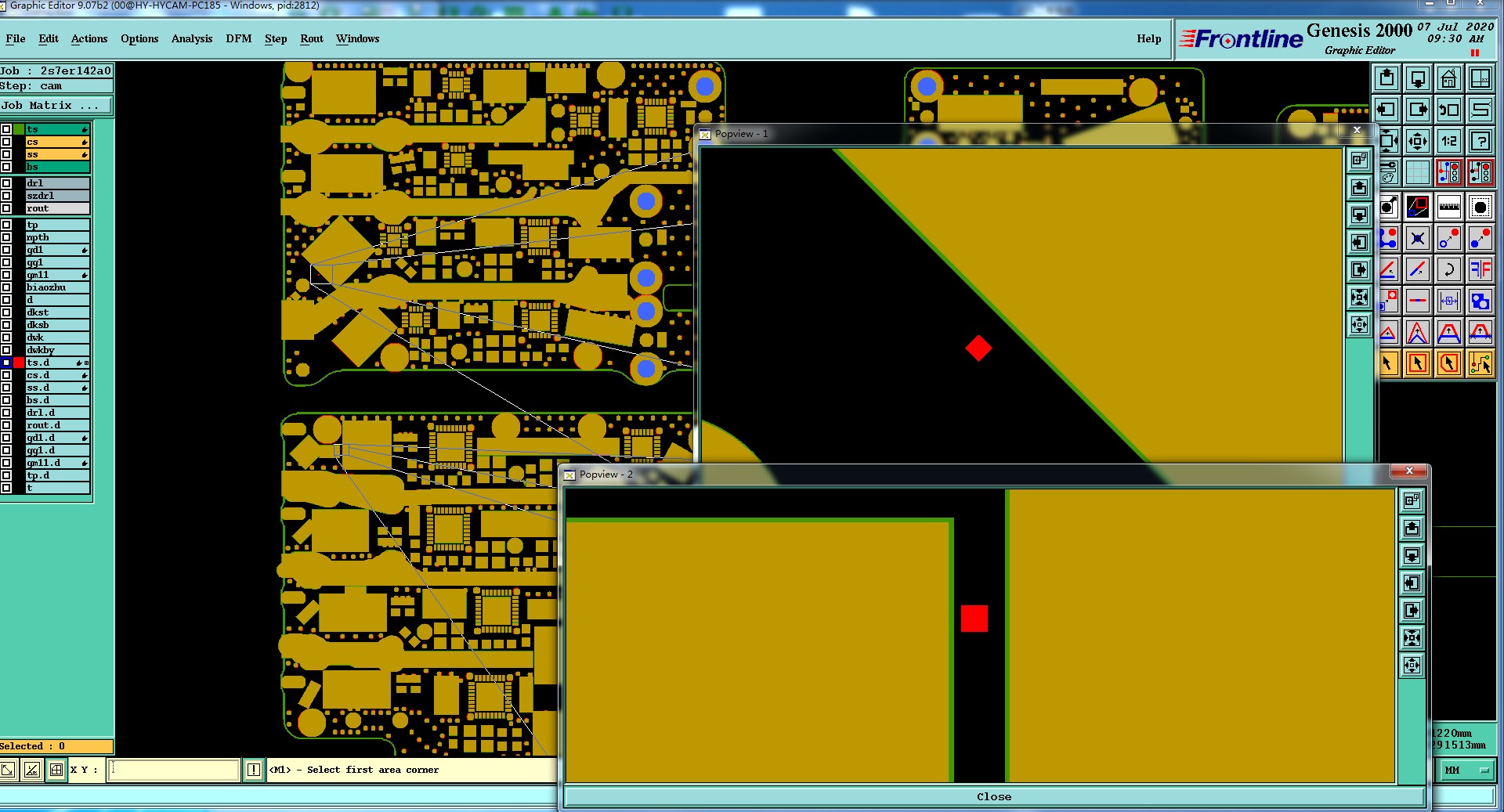
Task: Click the pan right icon in main toolbar
Action: coord(1417,110)
